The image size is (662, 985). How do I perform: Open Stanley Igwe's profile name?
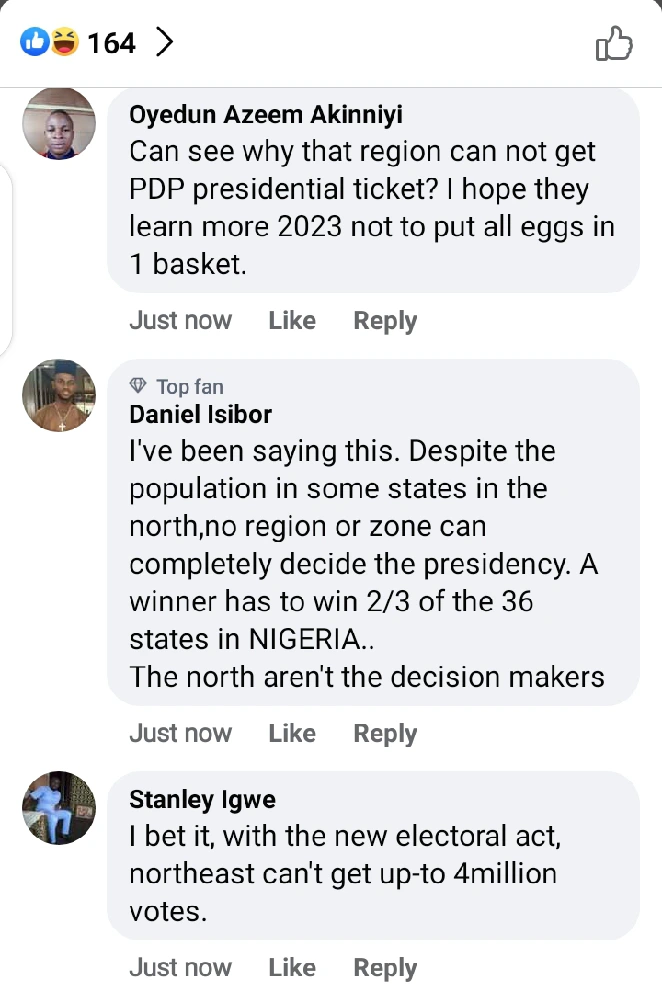click(x=203, y=800)
